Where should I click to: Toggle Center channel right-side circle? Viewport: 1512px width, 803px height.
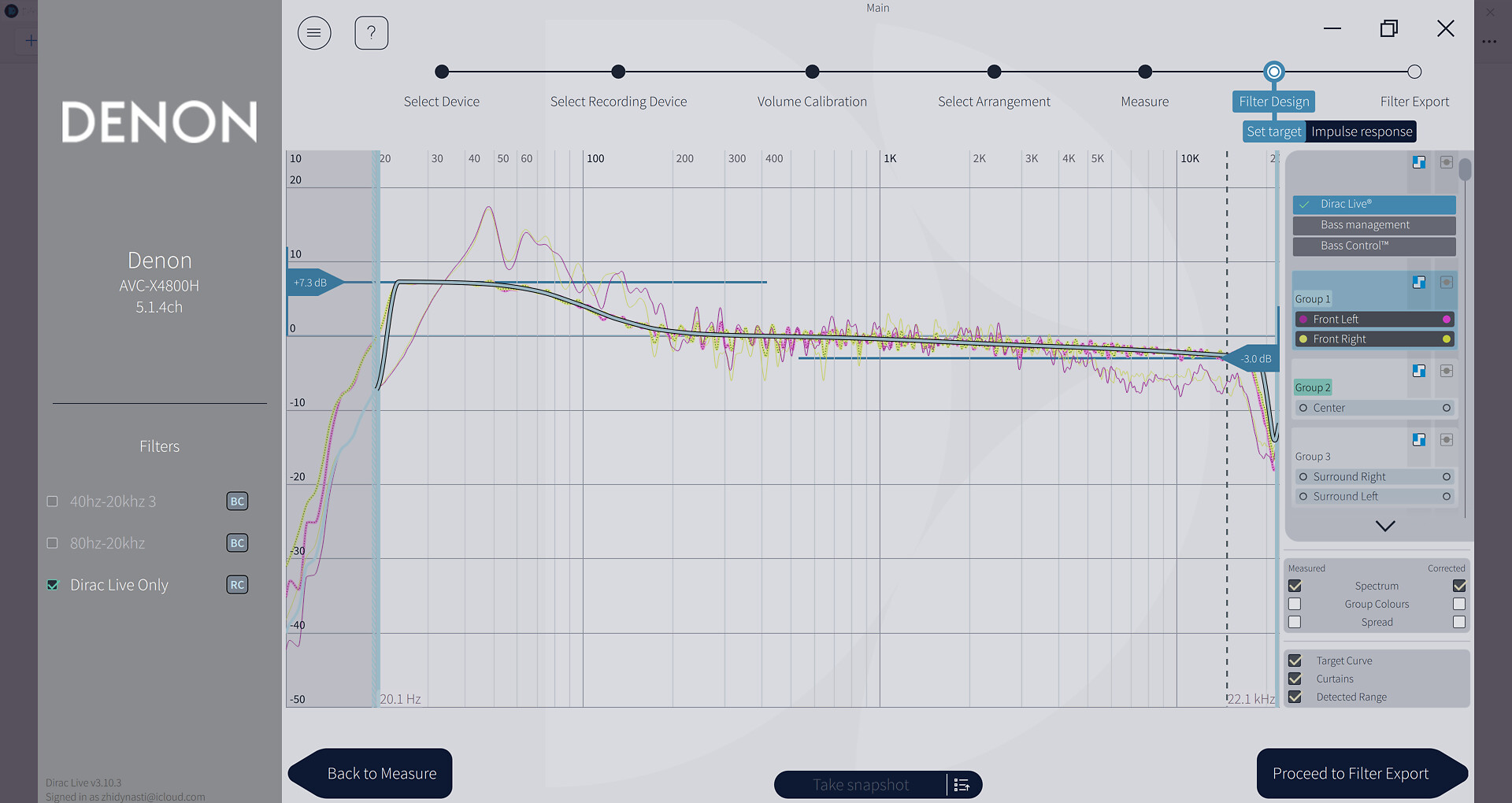(1447, 408)
